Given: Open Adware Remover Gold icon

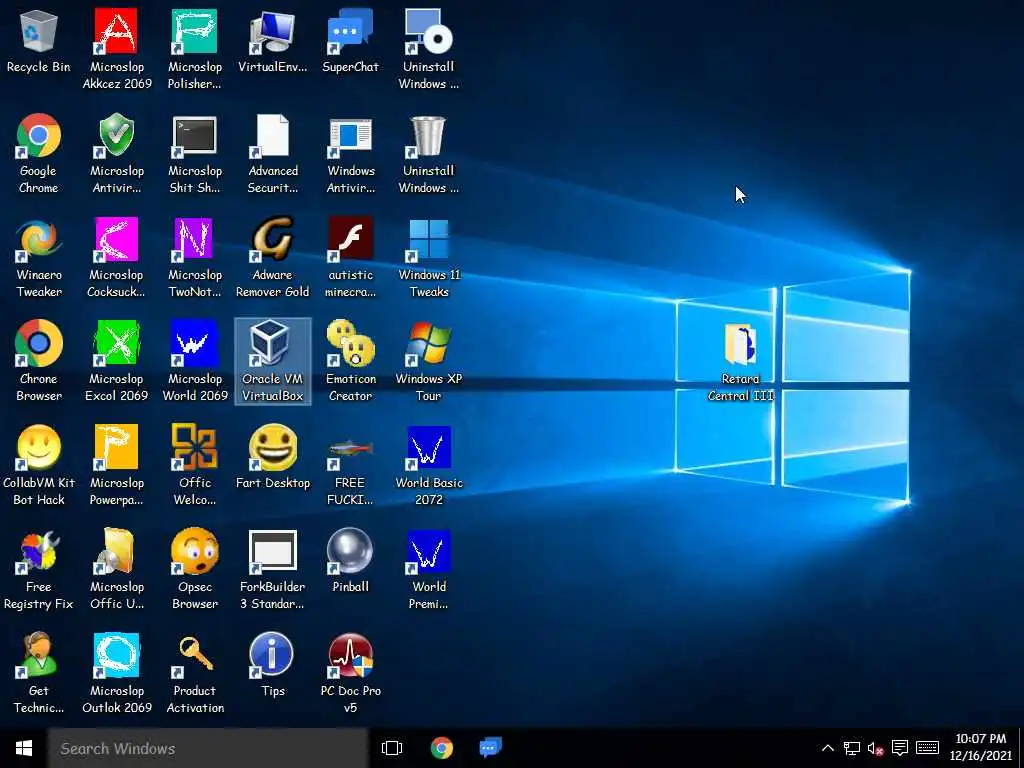Looking at the screenshot, I should pos(272,240).
